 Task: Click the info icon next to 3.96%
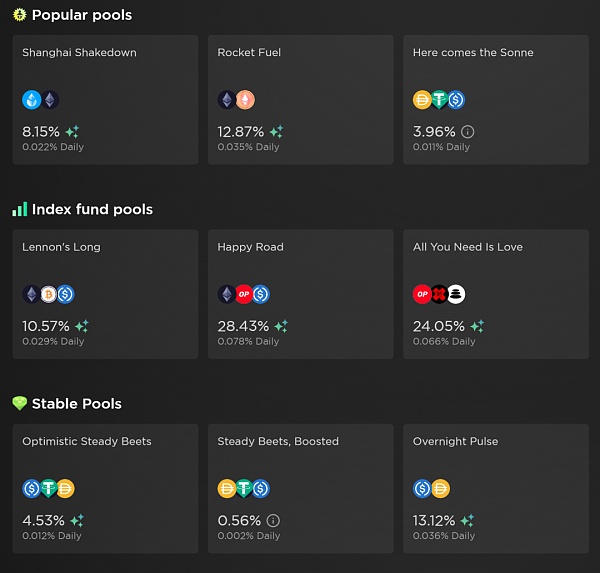coord(468,132)
